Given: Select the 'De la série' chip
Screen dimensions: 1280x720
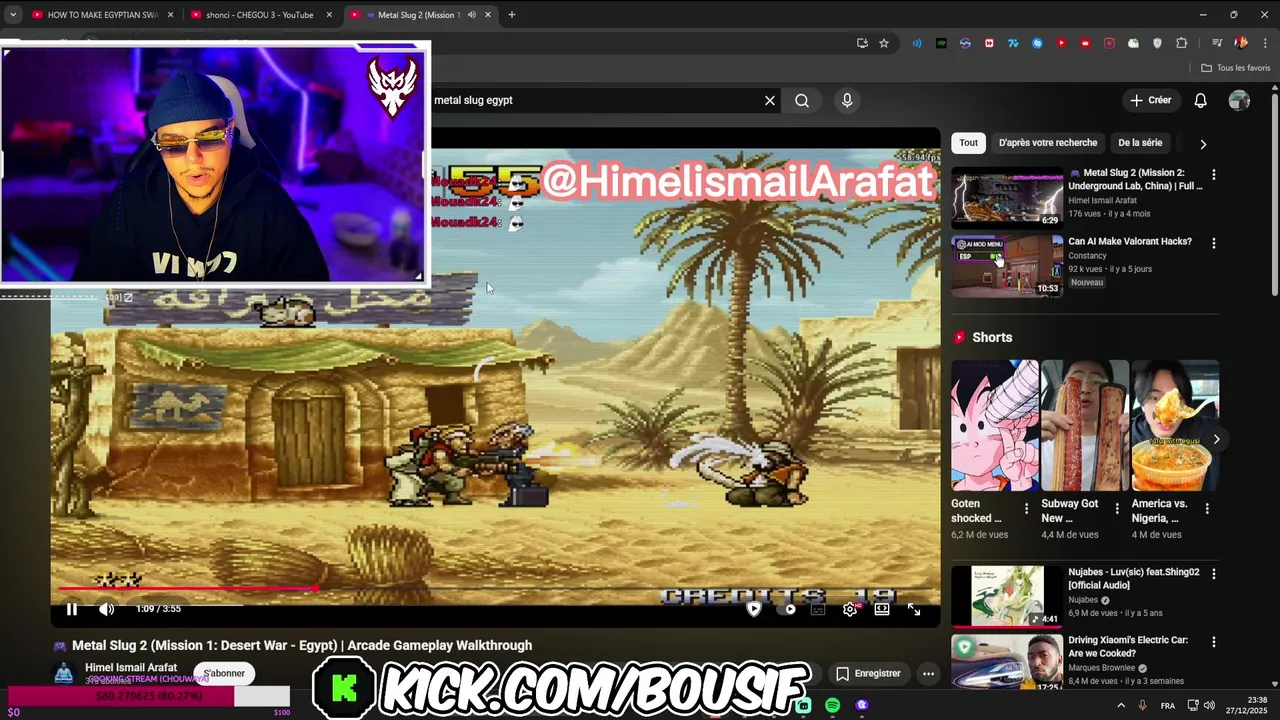Looking at the screenshot, I should pos(1140,143).
